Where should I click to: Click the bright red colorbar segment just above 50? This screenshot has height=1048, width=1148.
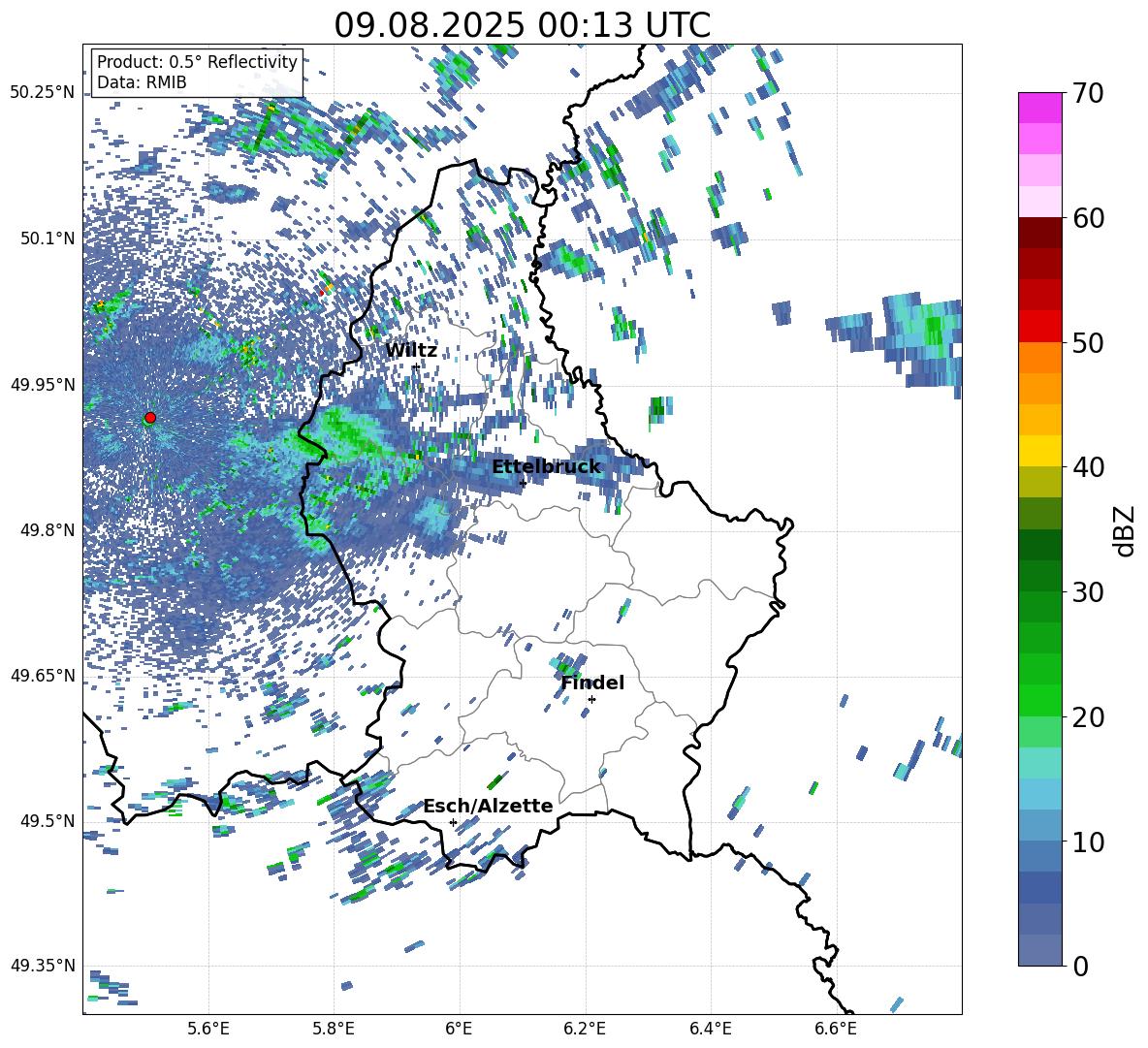[1039, 327]
